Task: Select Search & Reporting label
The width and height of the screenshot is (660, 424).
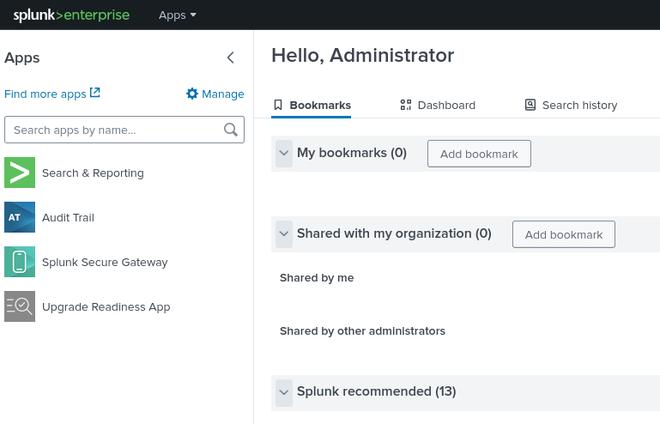Action: [93, 173]
